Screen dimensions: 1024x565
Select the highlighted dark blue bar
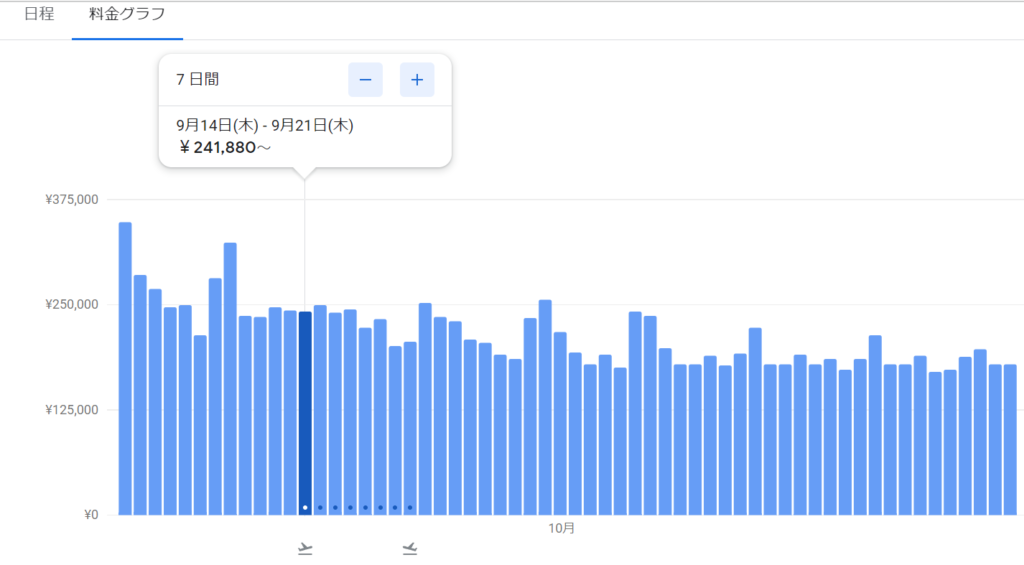(305, 410)
